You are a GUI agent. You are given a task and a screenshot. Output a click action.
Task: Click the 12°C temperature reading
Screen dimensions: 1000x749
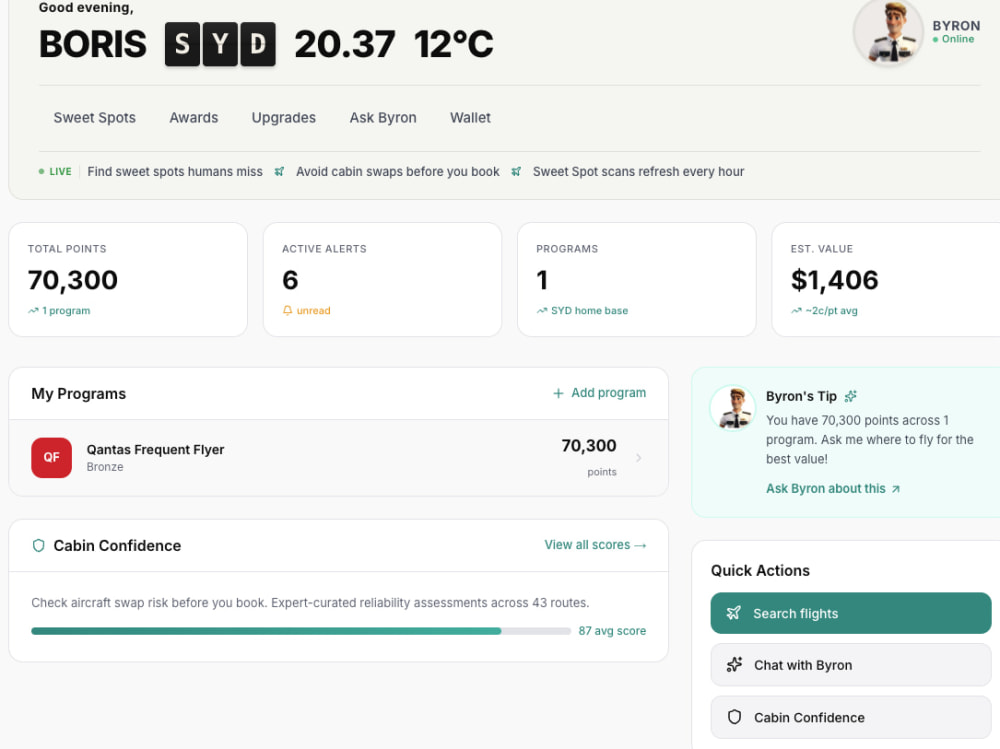453,44
